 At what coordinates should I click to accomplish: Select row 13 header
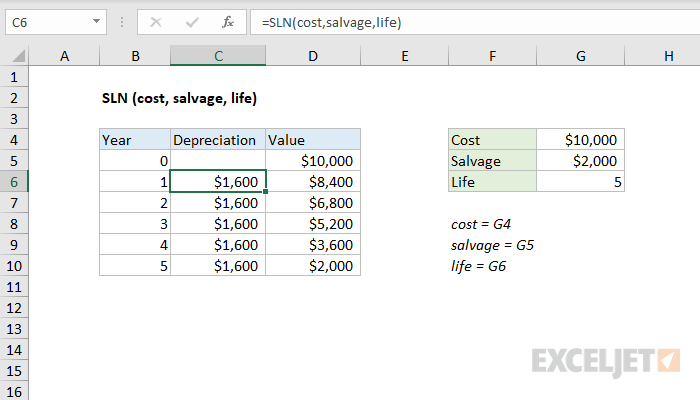[x=14, y=329]
